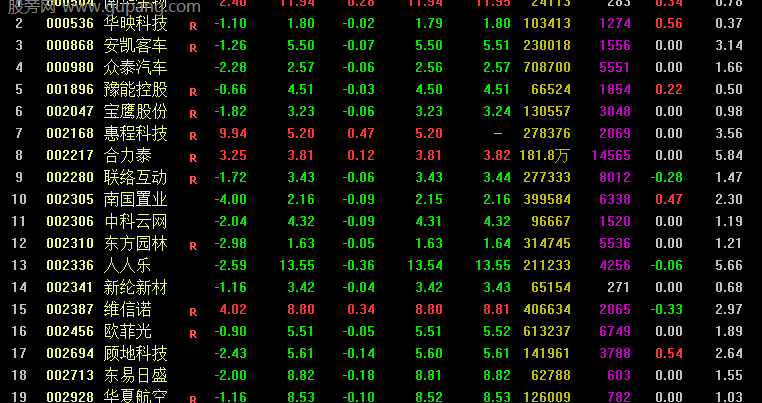The width and height of the screenshot is (762, 403).
Task: Click stock code 002306
Action: pos(70,221)
